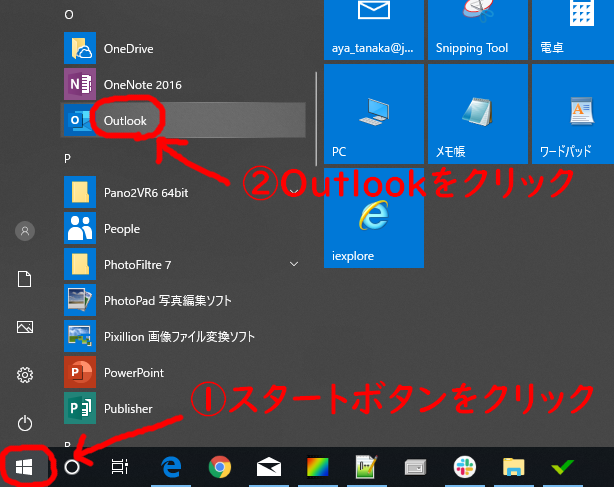
Task: Launch OneNote 2016 from the list
Action: 184,85
